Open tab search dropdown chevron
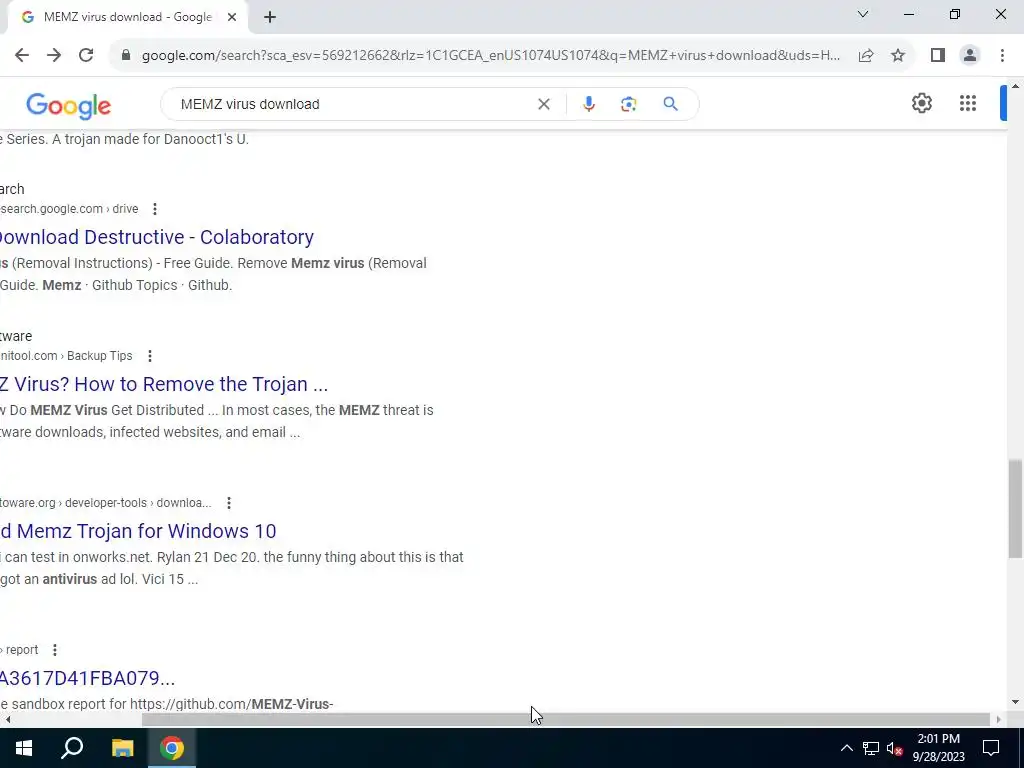The image size is (1024, 768). point(863,14)
